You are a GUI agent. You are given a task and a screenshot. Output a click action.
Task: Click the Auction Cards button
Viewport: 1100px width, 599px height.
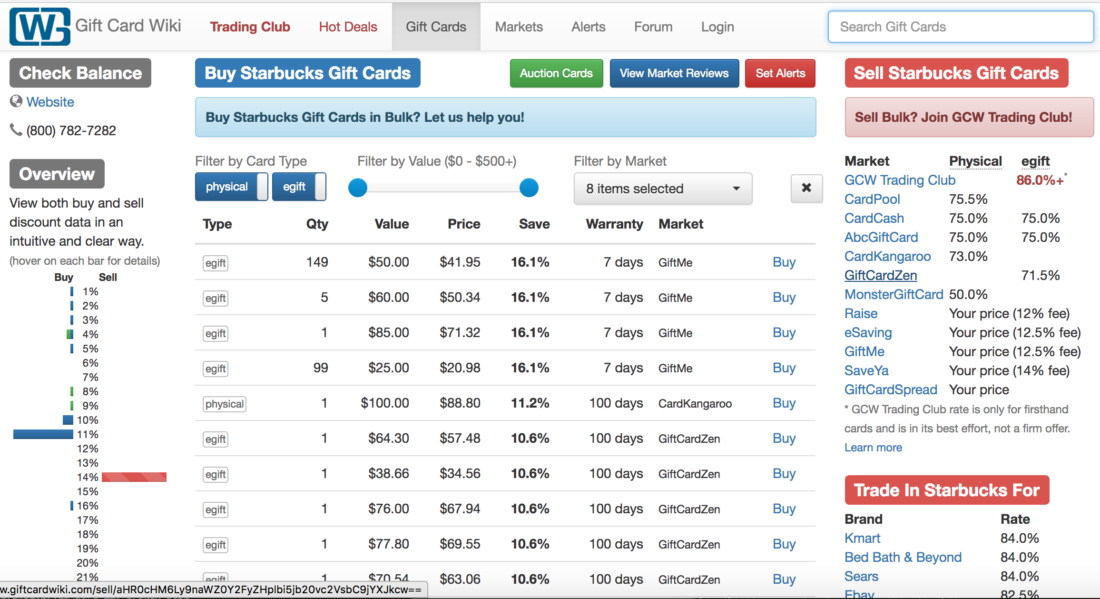pos(556,73)
